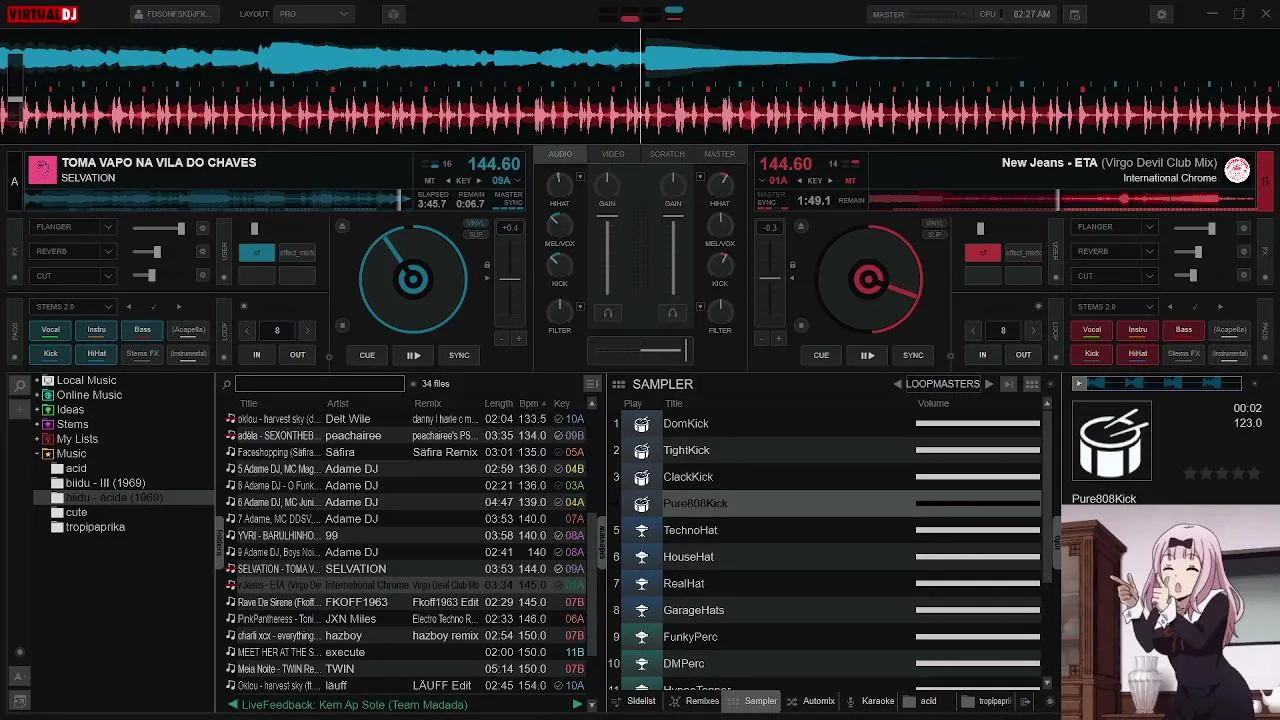Viewport: 1280px width, 720px height.
Task: Eject the track from the left deck
Action: (342, 226)
